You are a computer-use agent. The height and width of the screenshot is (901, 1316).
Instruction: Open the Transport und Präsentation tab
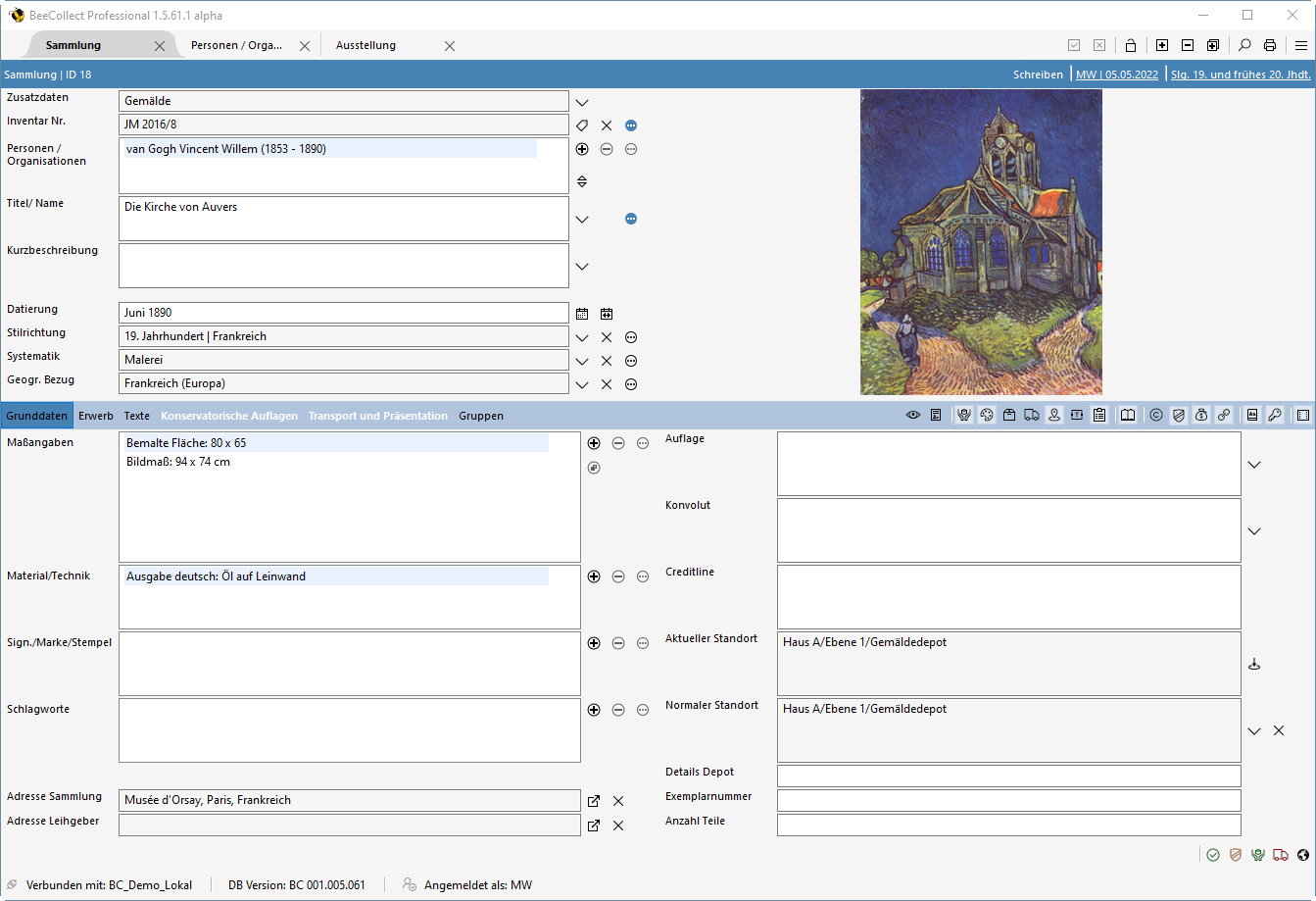point(378,416)
